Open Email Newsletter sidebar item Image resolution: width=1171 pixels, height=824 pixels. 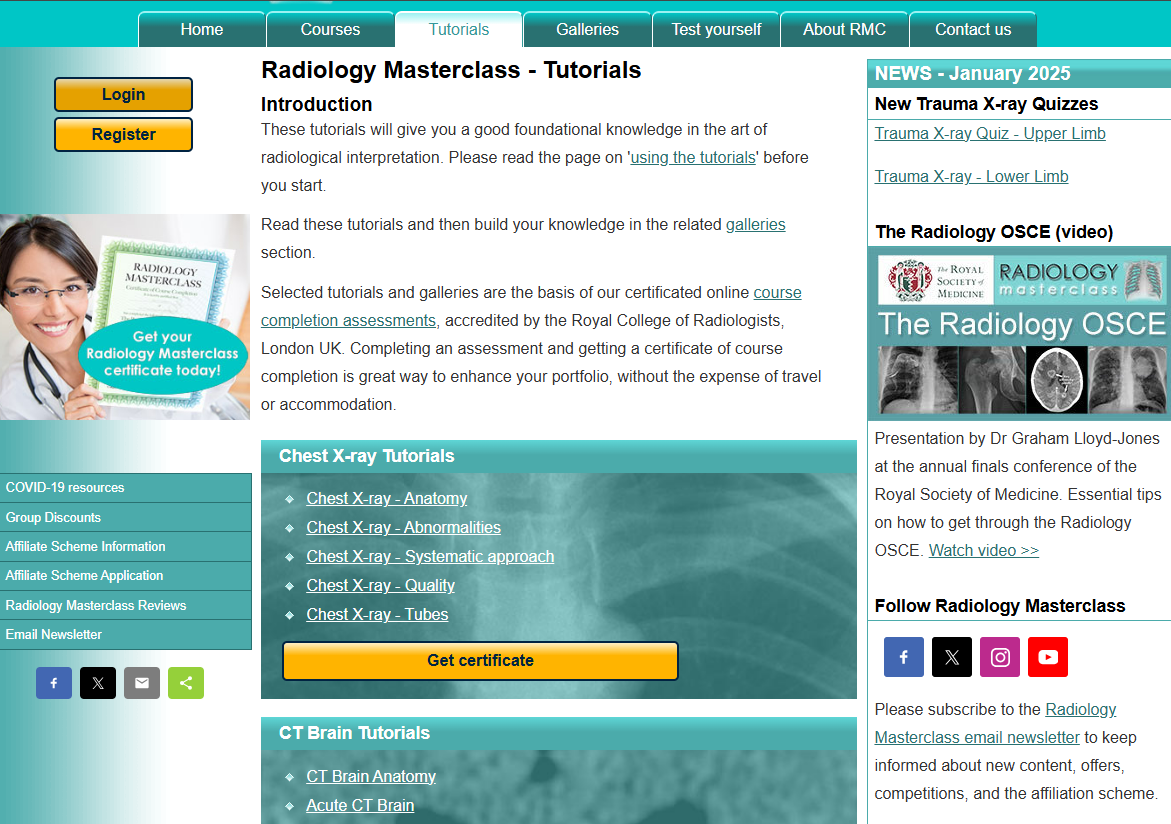(125, 634)
